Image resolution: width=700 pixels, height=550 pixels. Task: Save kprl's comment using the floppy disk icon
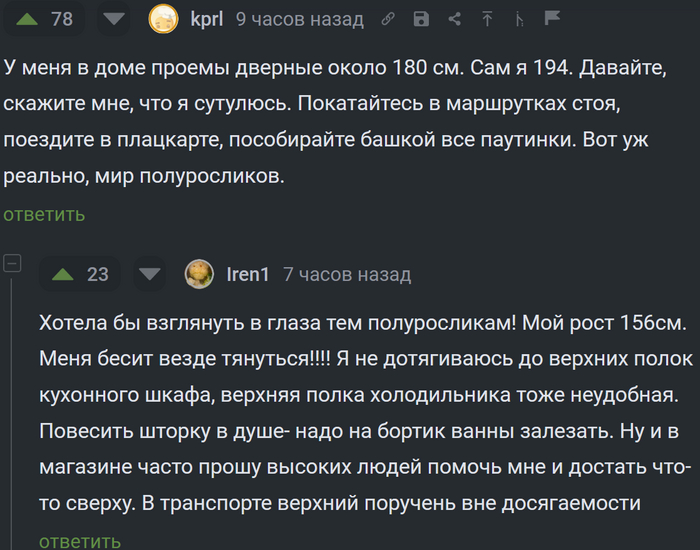click(x=421, y=19)
